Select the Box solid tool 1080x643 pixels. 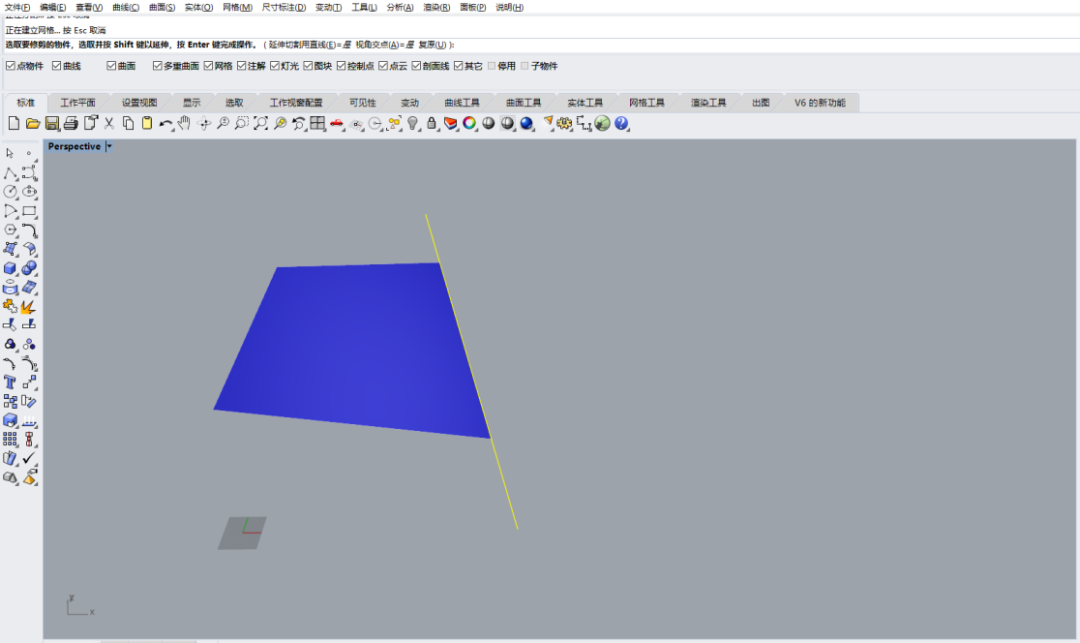(x=10, y=268)
